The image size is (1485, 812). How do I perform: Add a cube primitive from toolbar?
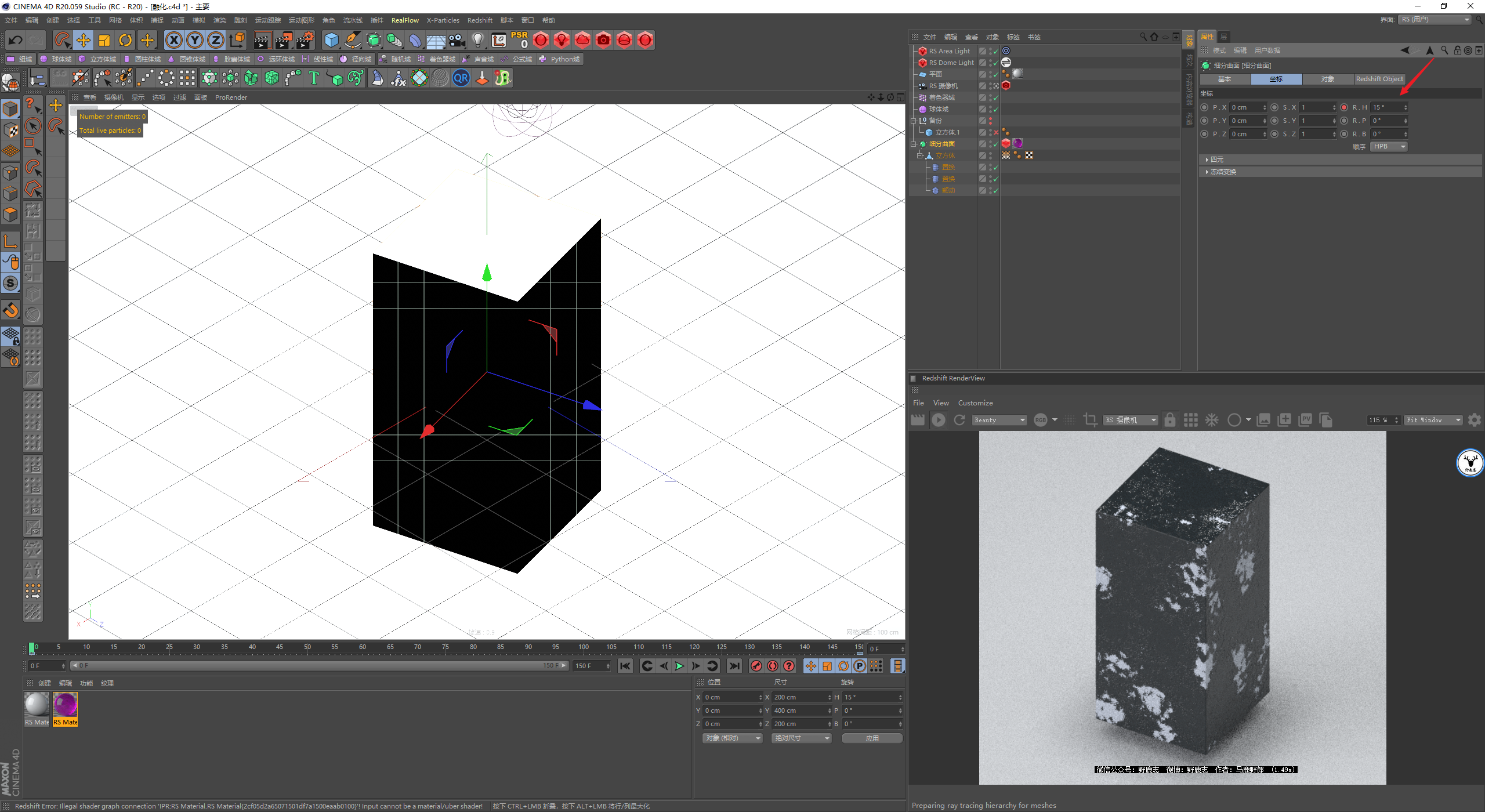[x=331, y=40]
